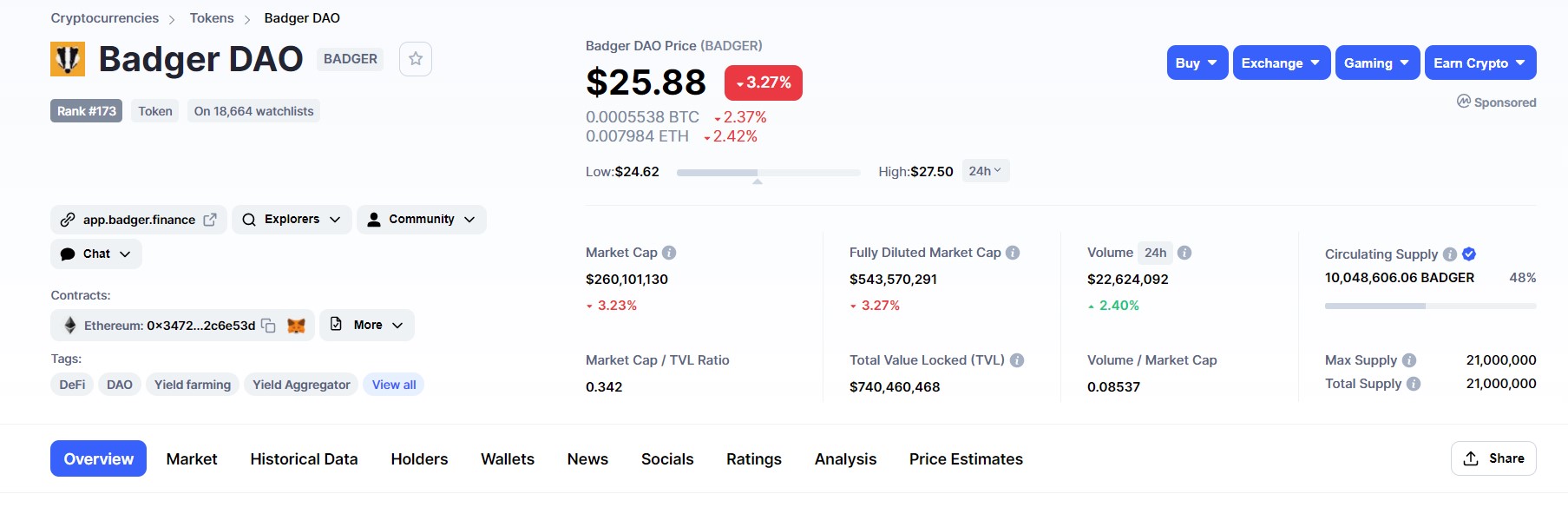Image resolution: width=1568 pixels, height=514 pixels.
Task: Switch to the Historical Data tab
Action: pyautogui.click(x=303, y=458)
